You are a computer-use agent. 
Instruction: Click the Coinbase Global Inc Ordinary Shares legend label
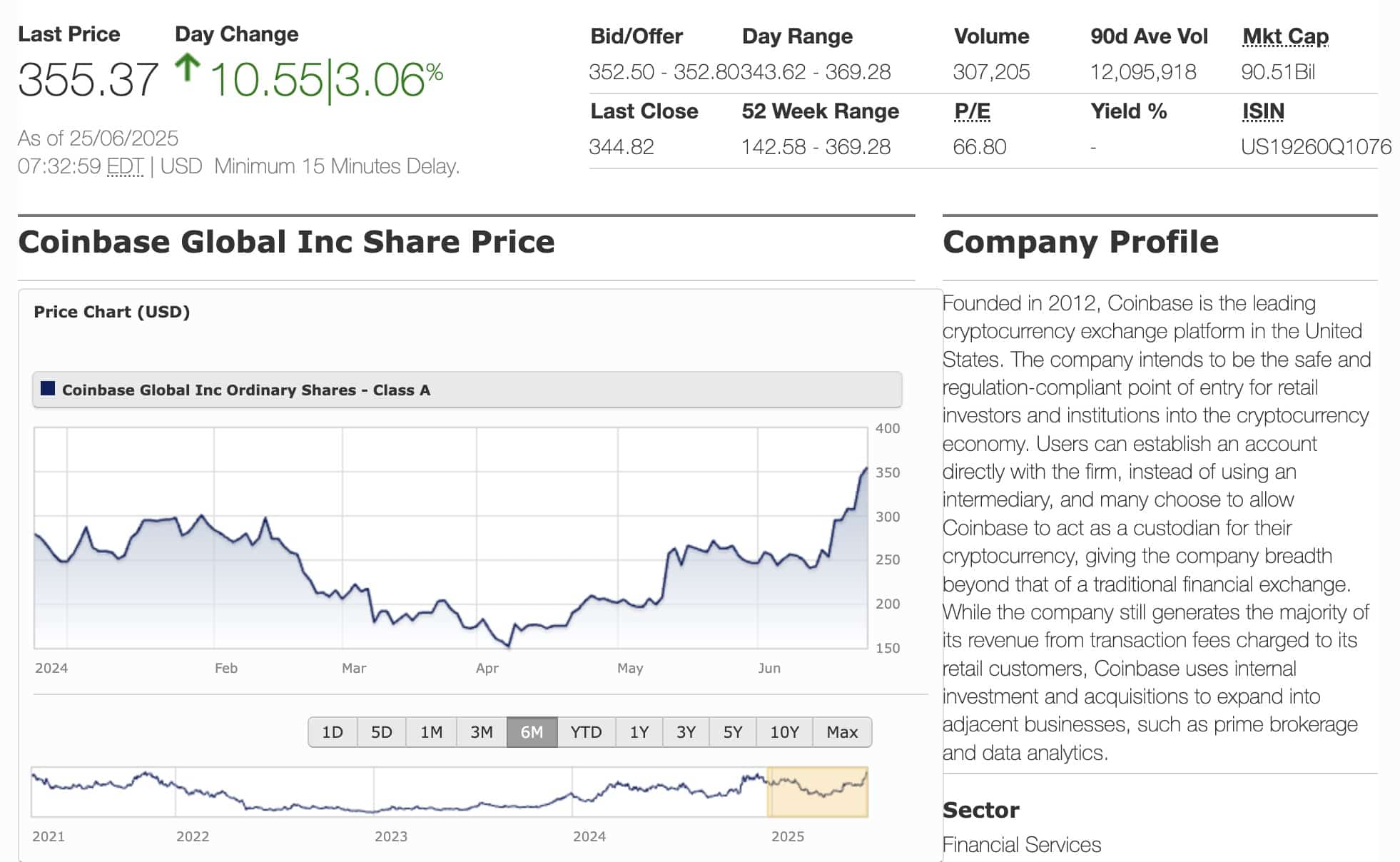(x=245, y=390)
